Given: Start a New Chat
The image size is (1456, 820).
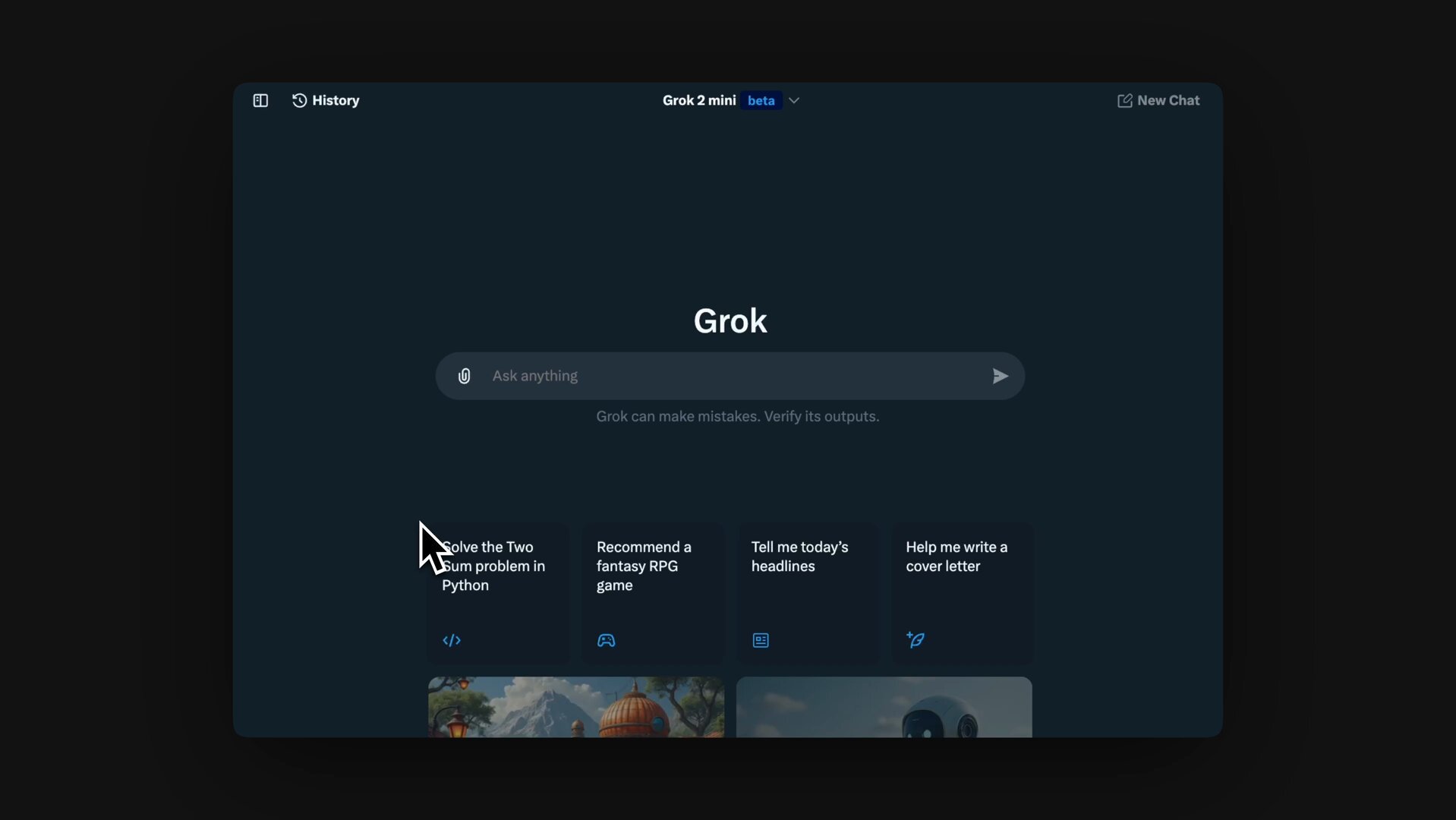Looking at the screenshot, I should point(1158,100).
